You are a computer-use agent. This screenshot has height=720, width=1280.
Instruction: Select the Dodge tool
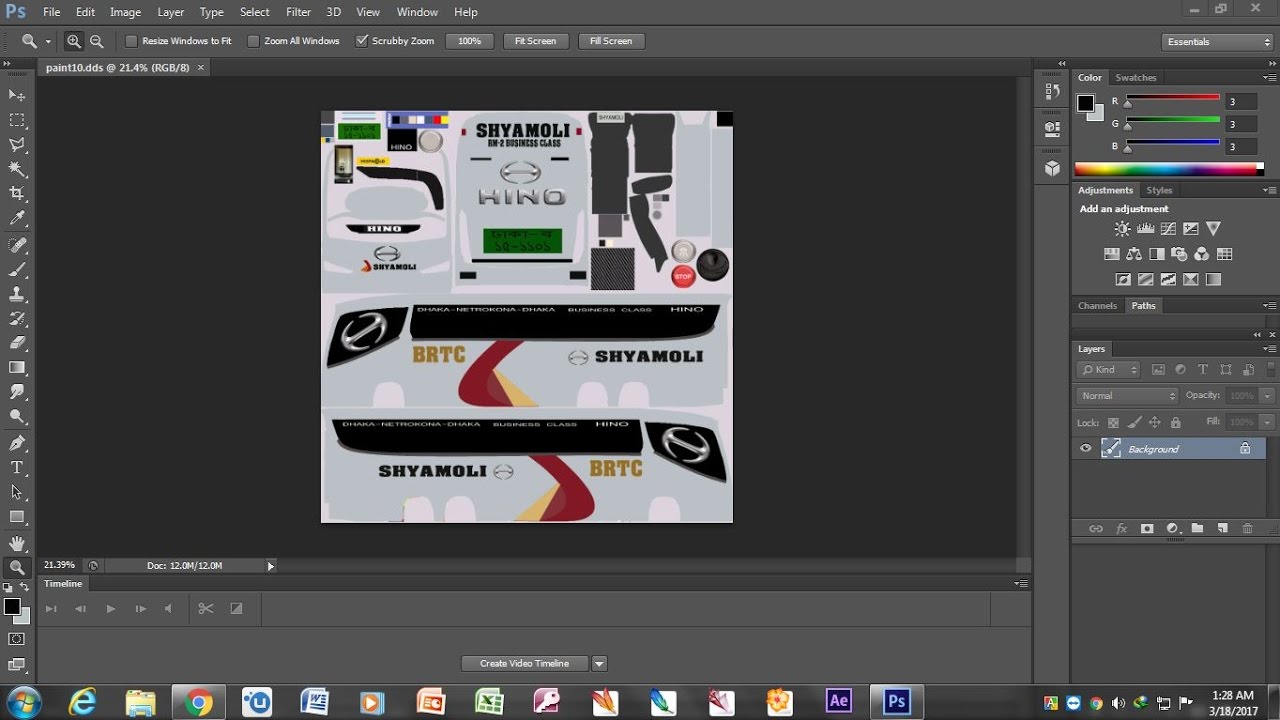point(17,416)
